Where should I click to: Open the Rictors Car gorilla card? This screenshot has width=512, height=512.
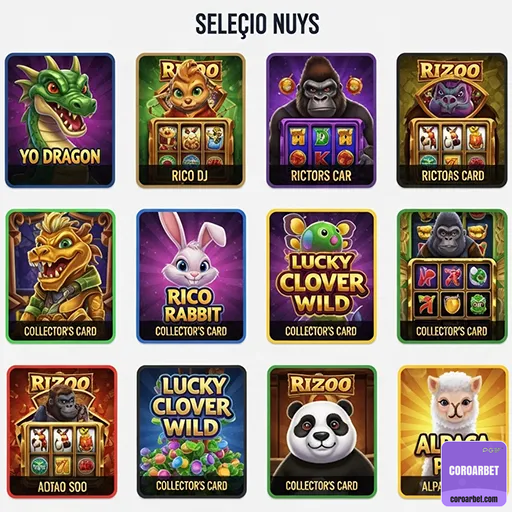[x=321, y=120]
